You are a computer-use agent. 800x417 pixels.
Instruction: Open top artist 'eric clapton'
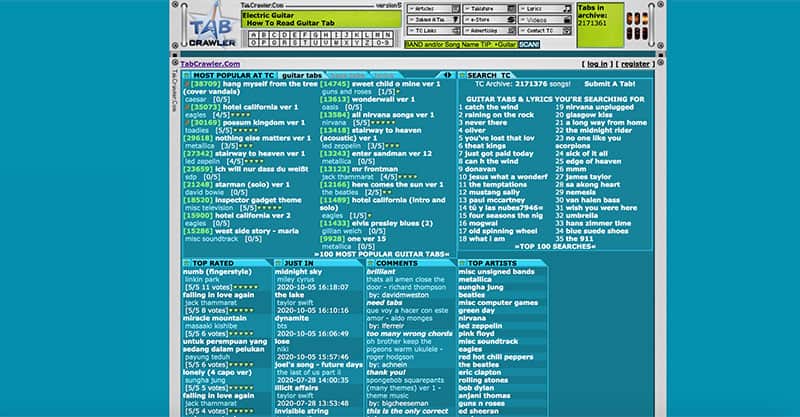(480, 372)
